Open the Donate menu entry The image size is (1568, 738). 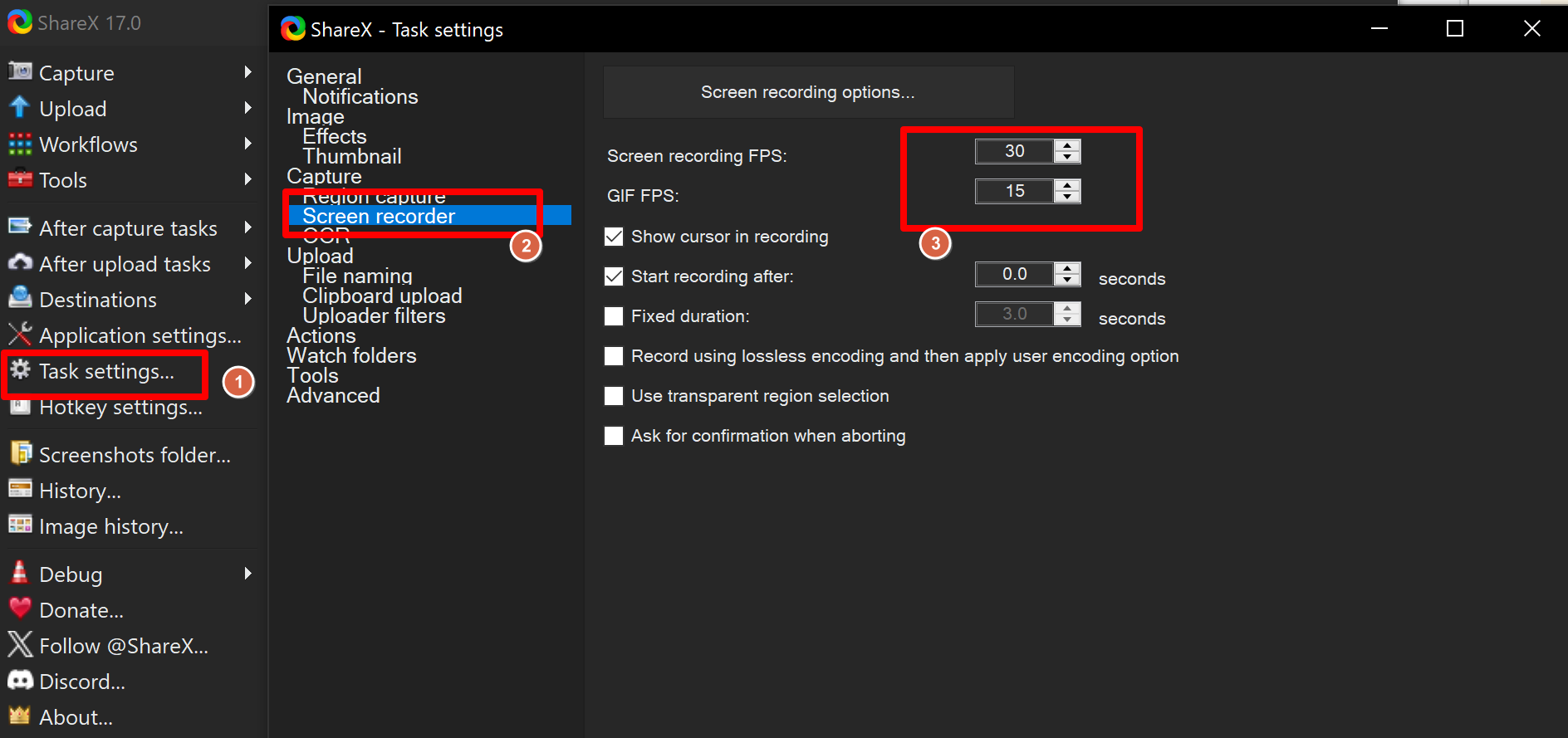coord(81,610)
